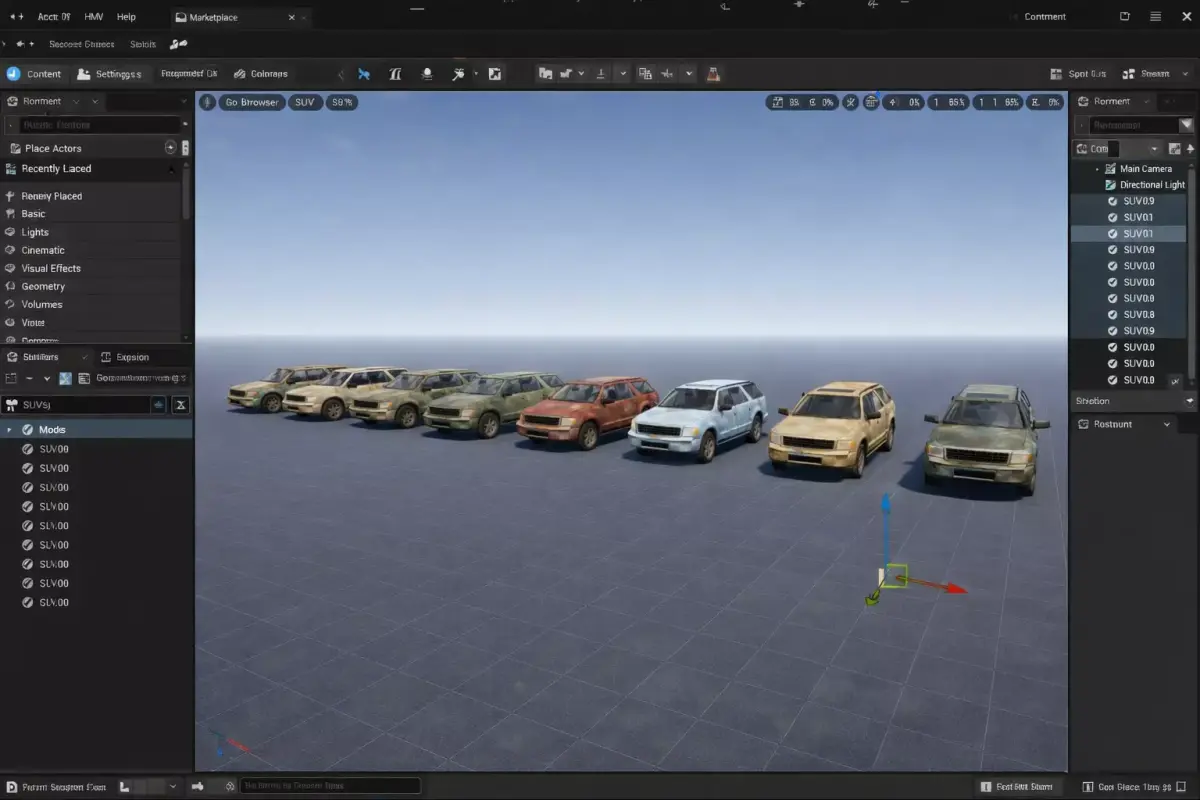The image size is (1200, 800).
Task: Click the people icon right of Sebiis
Action: click(178, 44)
